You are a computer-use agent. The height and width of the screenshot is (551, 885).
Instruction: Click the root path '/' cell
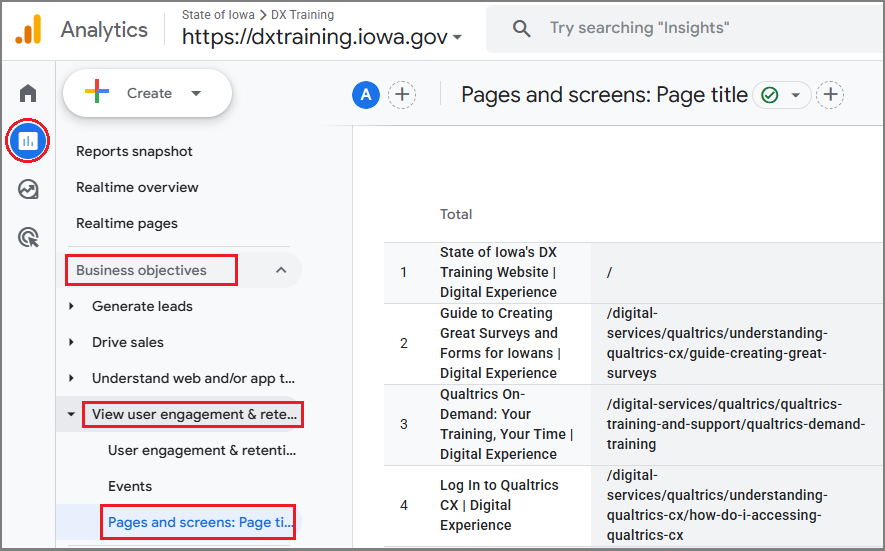coord(609,272)
